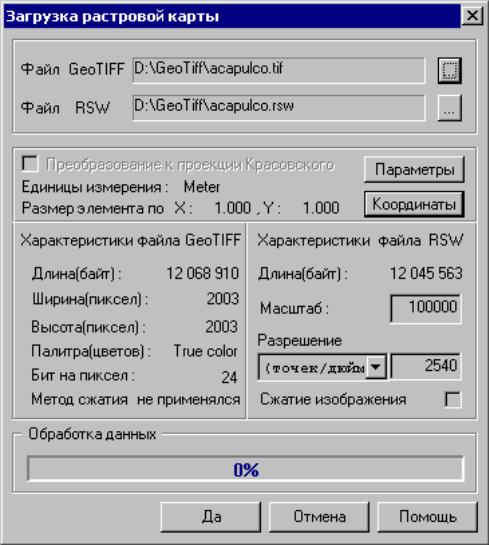
Task: Open the RSW file browse ellipsis button
Action: pyautogui.click(x=449, y=108)
